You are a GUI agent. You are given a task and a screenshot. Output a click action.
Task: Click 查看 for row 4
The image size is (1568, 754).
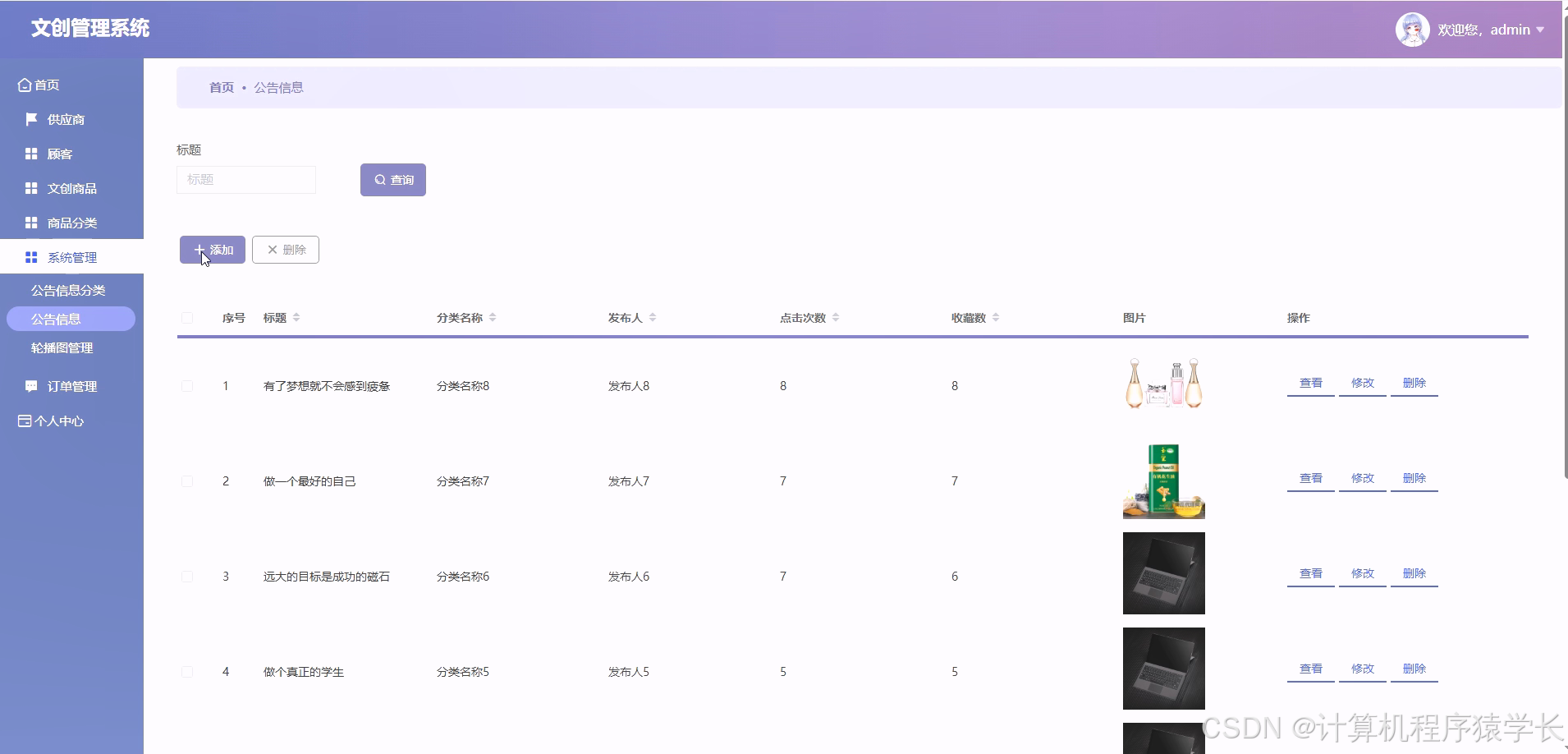tap(1311, 669)
